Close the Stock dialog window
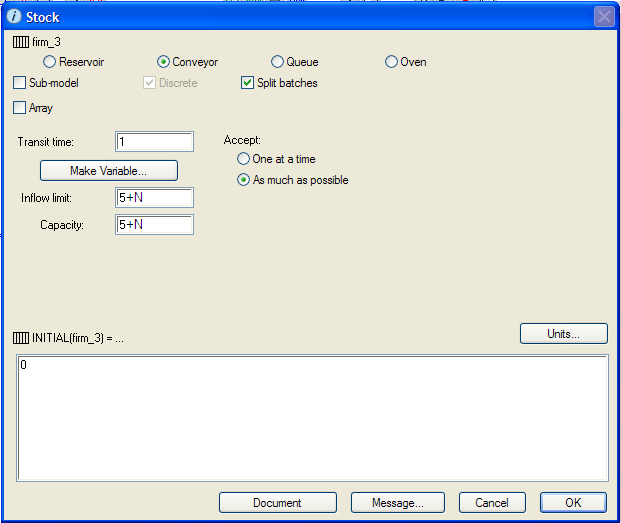This screenshot has width=621, height=523. [604, 17]
